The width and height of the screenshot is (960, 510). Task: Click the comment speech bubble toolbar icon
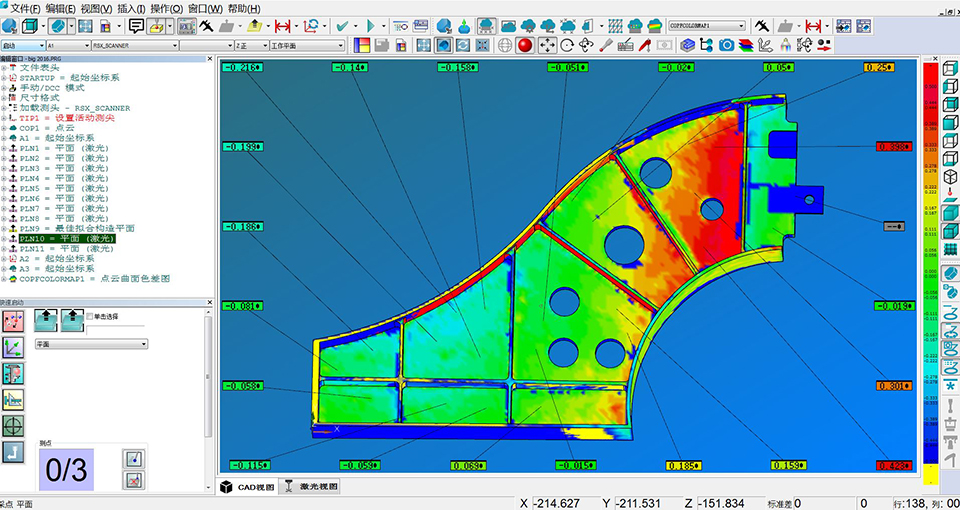136,26
